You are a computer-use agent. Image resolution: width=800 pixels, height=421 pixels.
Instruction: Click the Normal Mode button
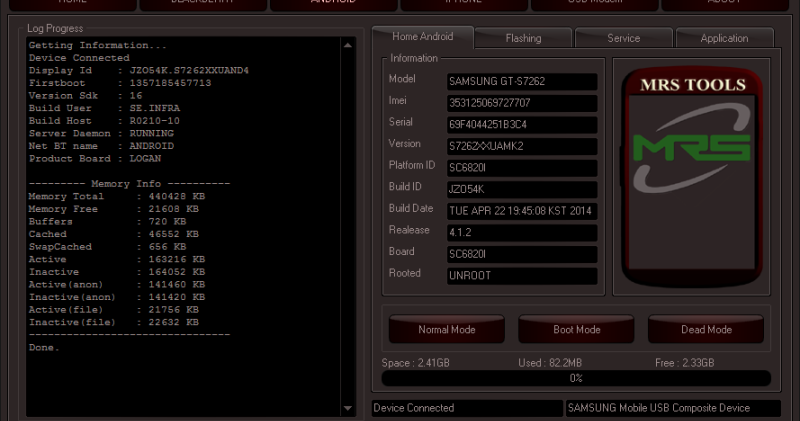446,329
